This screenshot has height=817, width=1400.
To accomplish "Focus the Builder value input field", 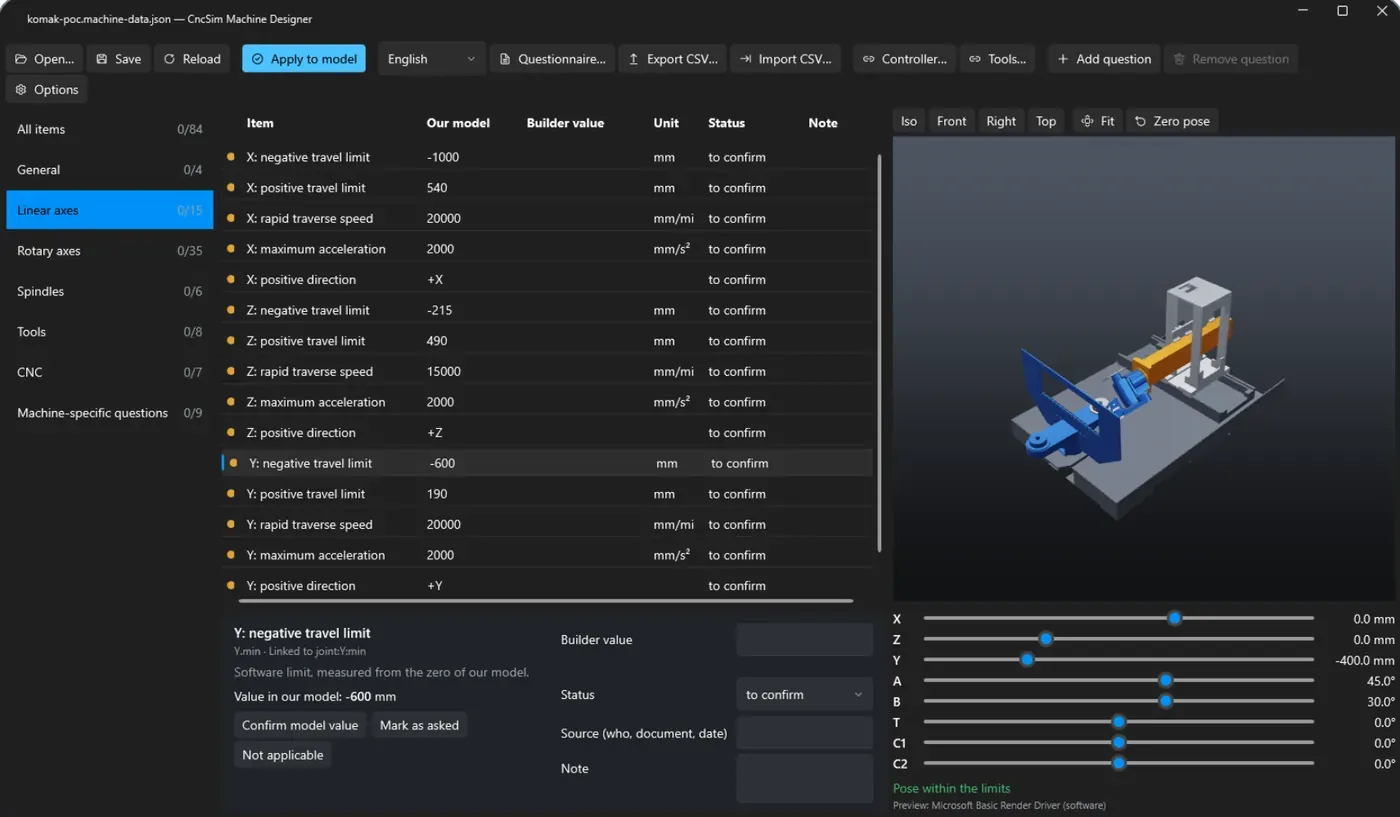I will [x=804, y=640].
